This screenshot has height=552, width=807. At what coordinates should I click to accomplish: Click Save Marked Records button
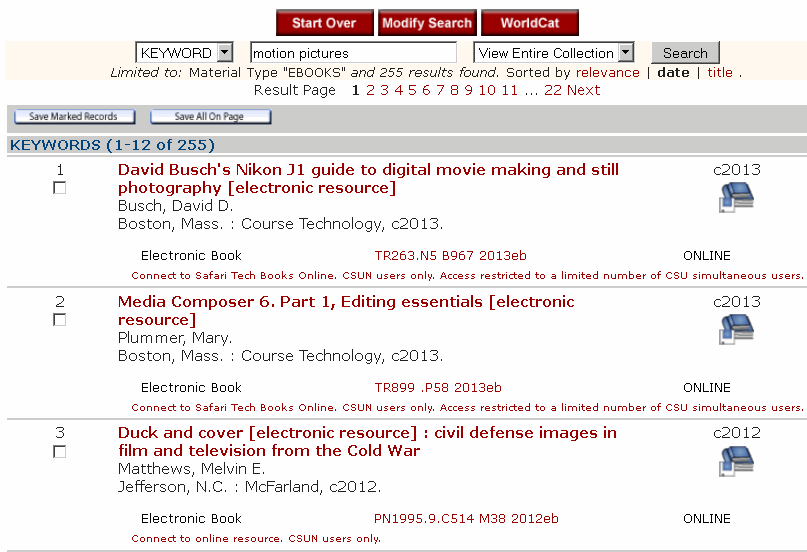[73, 117]
